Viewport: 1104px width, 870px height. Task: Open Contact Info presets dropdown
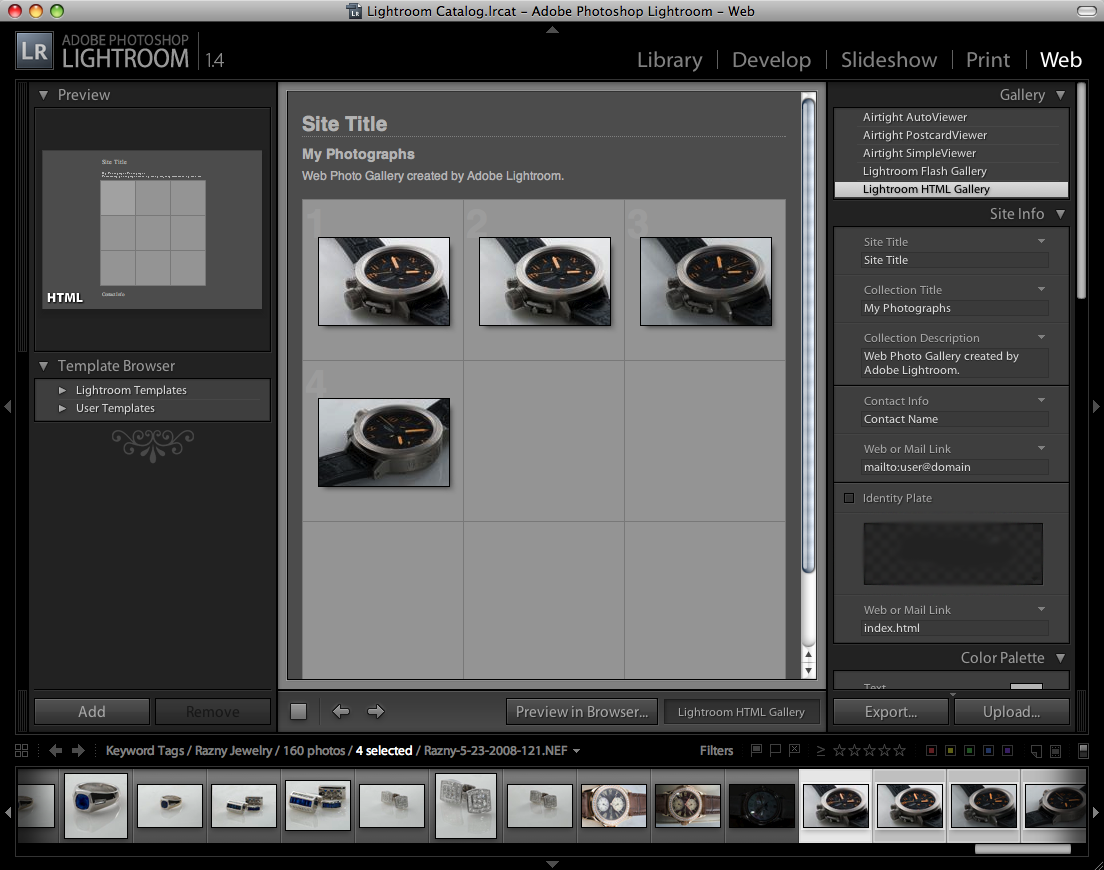pos(1041,401)
